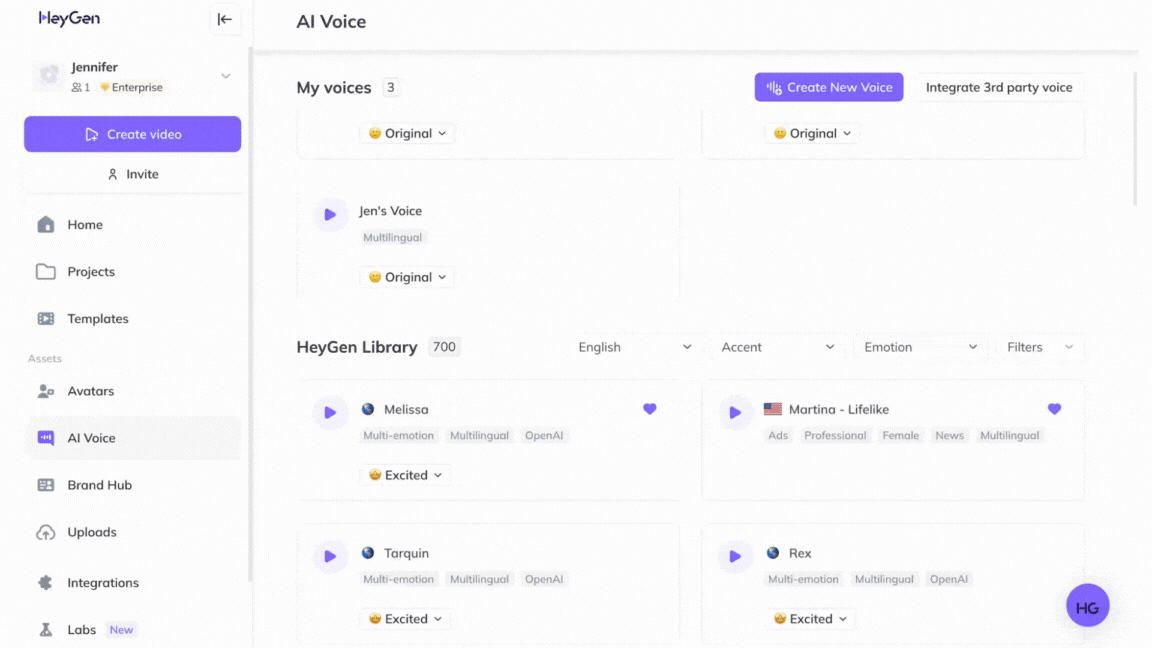Click the Create video button

[132, 134]
